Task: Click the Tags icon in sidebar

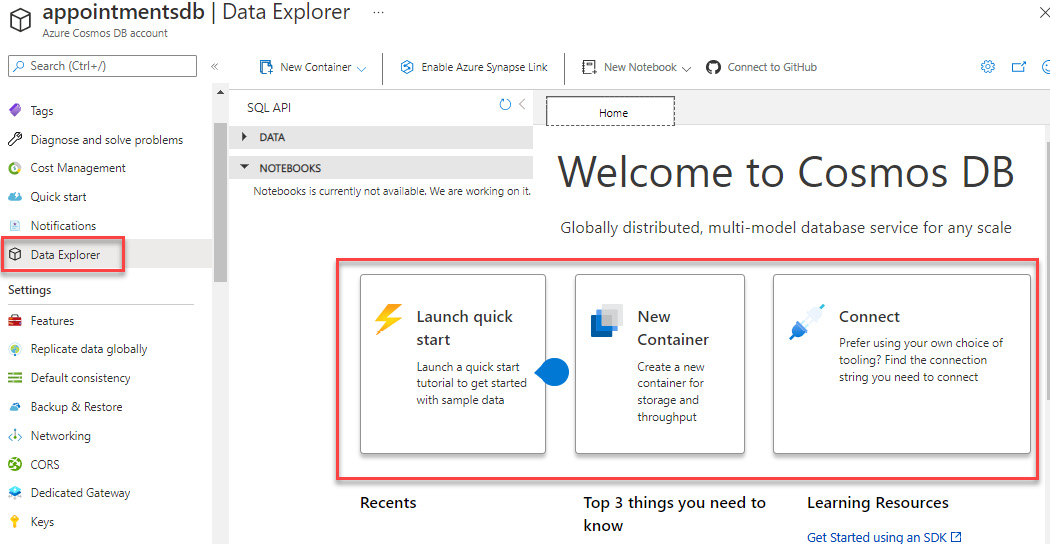Action: pyautogui.click(x=15, y=111)
